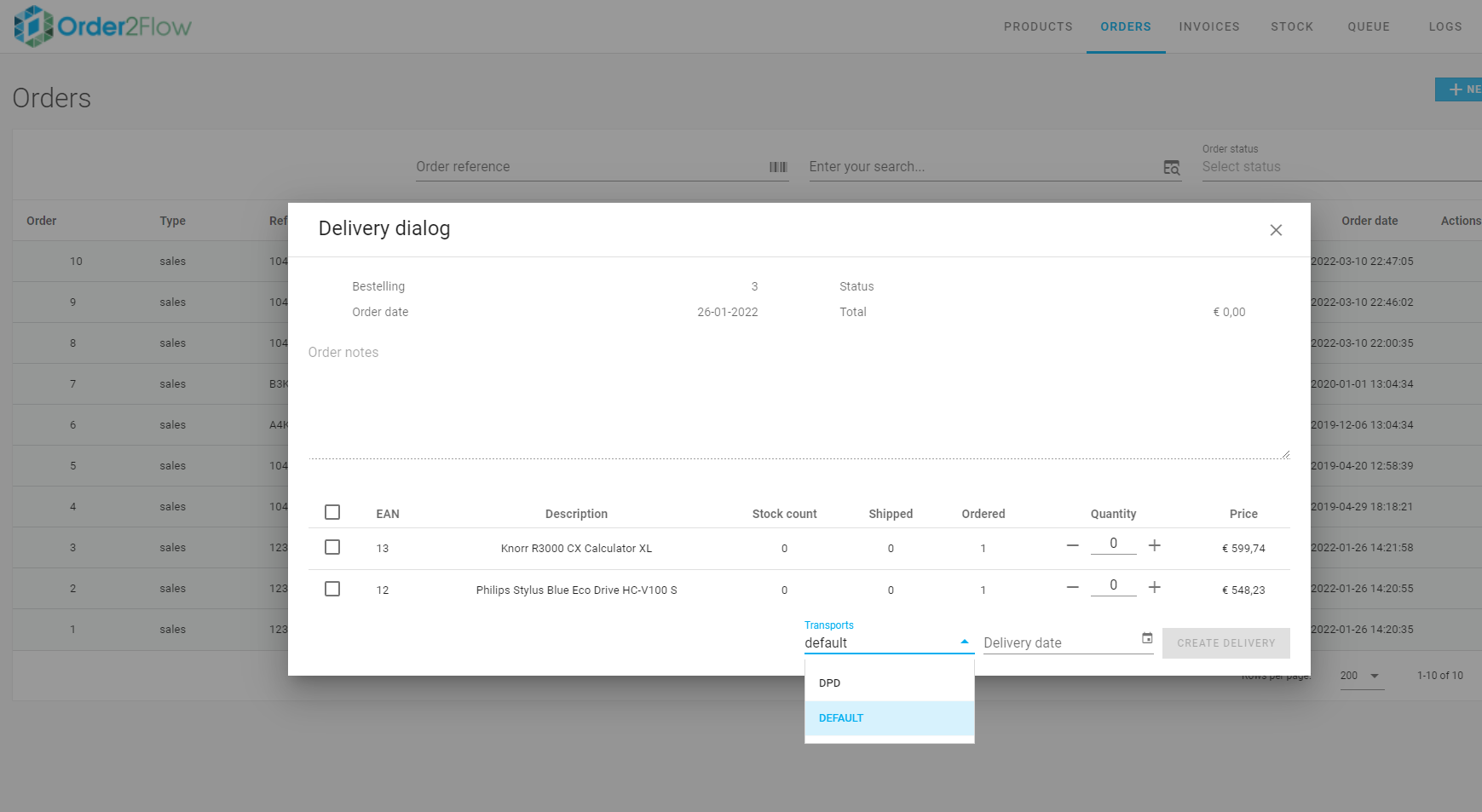Click the dialog order date 26-01-2022
This screenshot has height=812, width=1482.
(728, 312)
